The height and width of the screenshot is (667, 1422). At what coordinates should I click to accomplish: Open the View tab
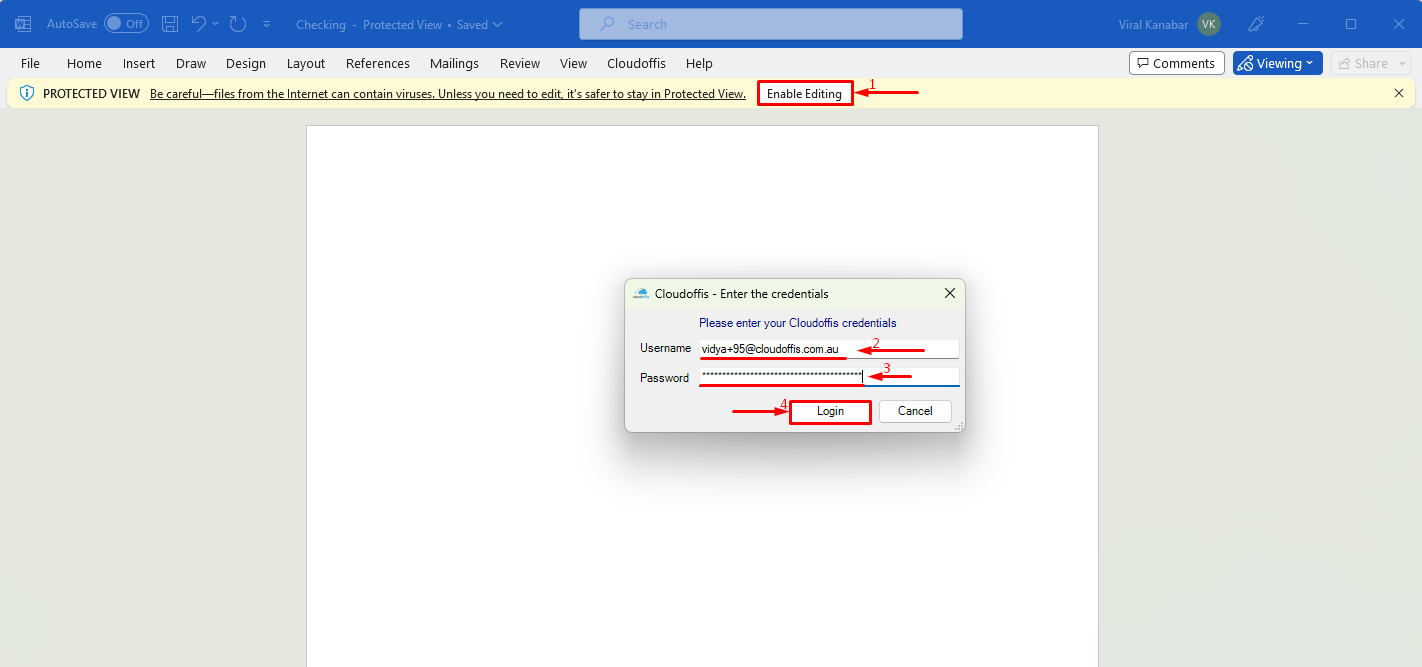point(574,63)
